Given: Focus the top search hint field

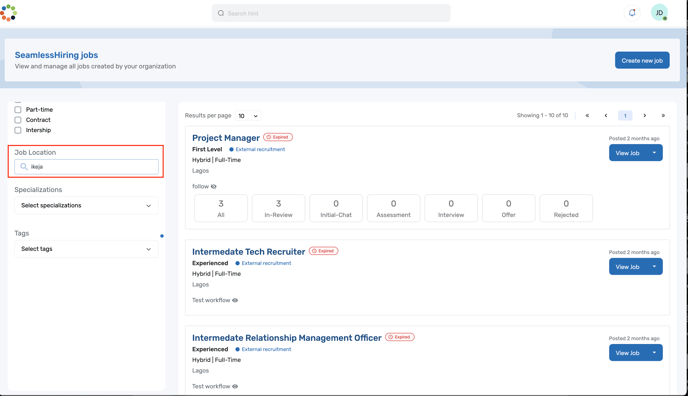Looking at the screenshot, I should pos(331,13).
